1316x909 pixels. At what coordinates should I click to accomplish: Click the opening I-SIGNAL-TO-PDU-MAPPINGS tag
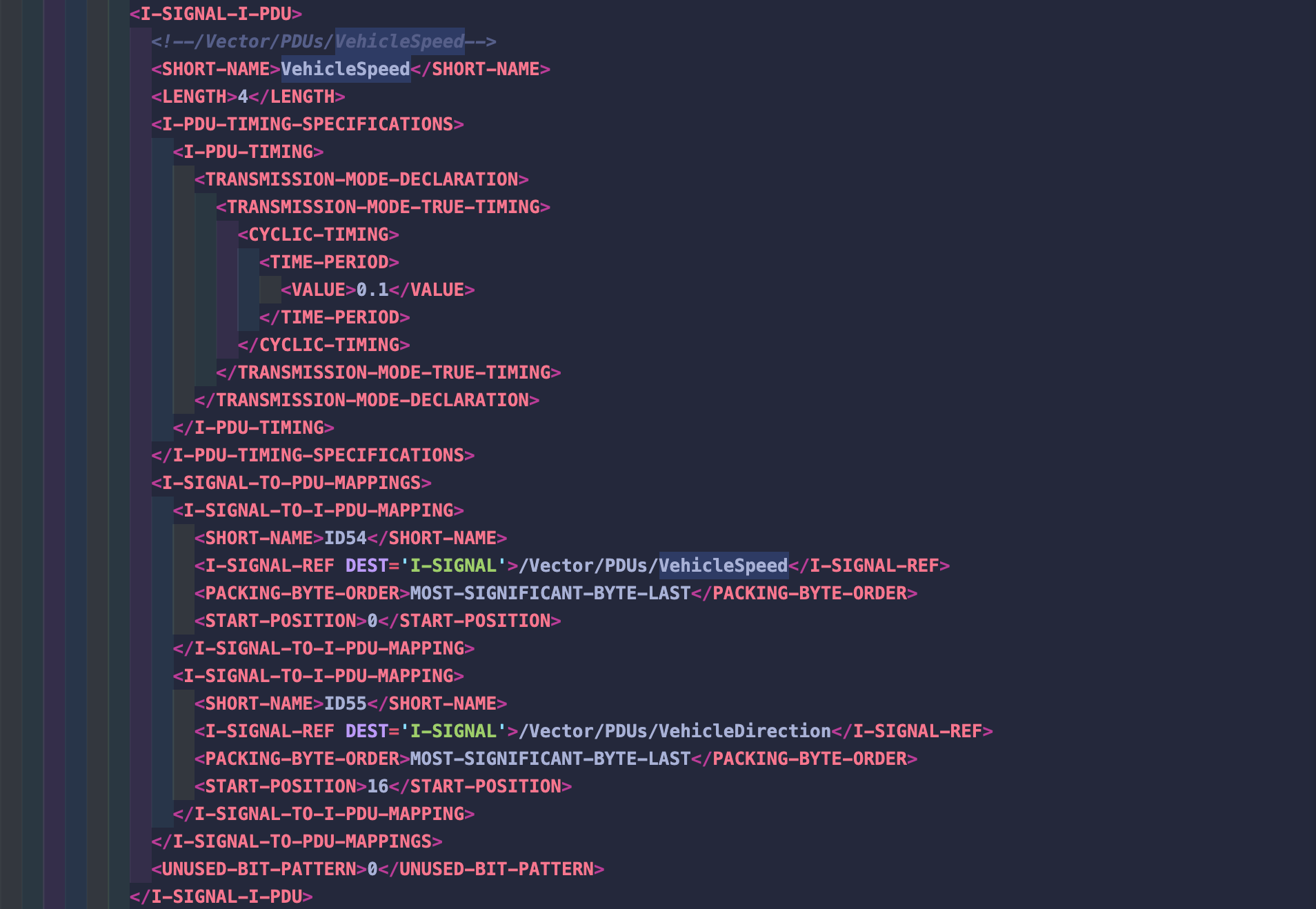(292, 483)
